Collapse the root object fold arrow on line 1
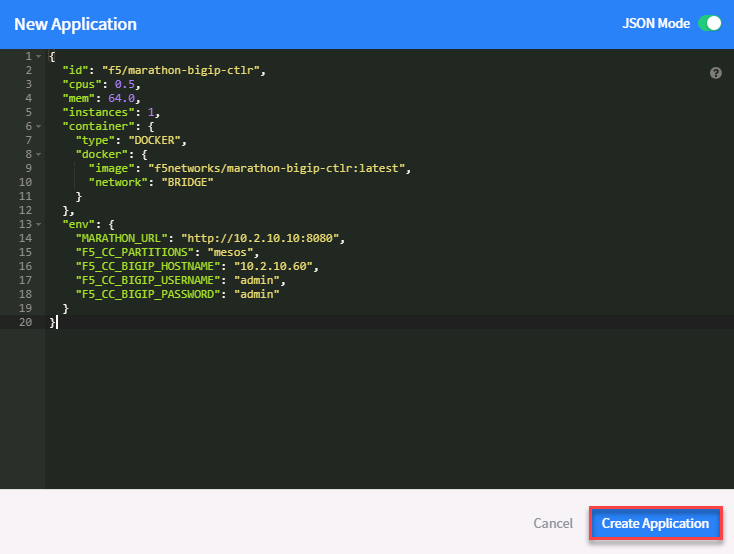The image size is (734, 554). [x=39, y=57]
